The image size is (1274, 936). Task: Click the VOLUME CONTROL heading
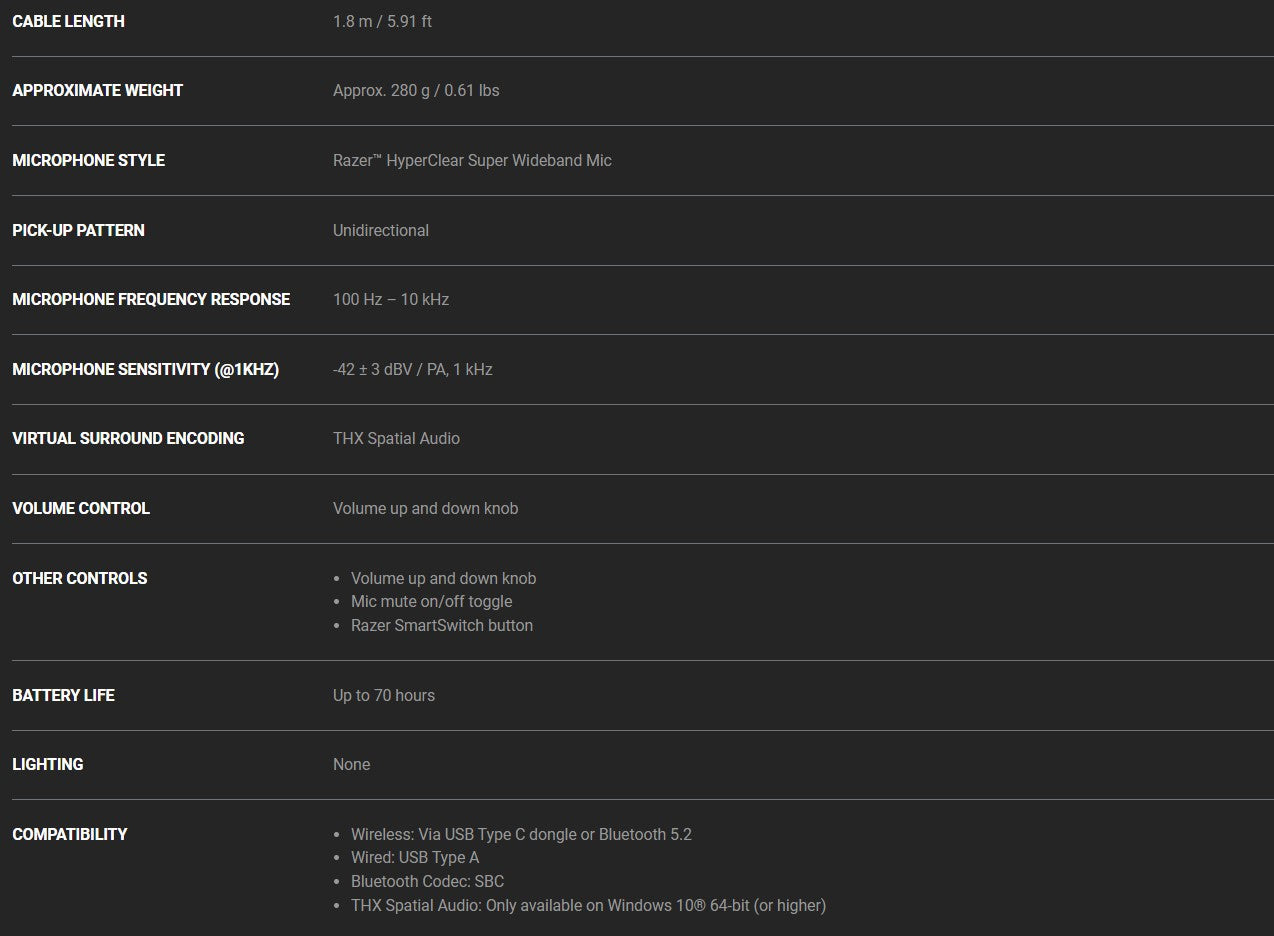point(81,508)
